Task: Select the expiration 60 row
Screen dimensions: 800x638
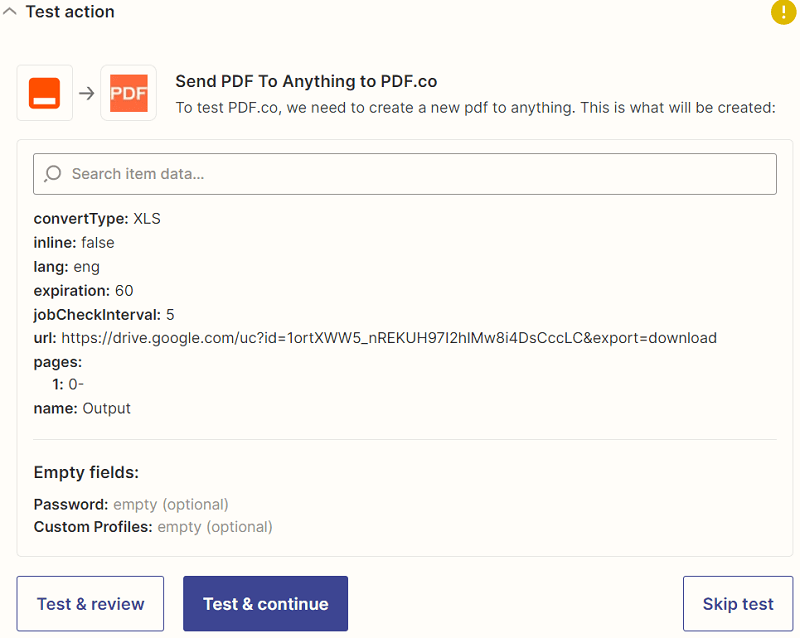Action: [x=83, y=291]
